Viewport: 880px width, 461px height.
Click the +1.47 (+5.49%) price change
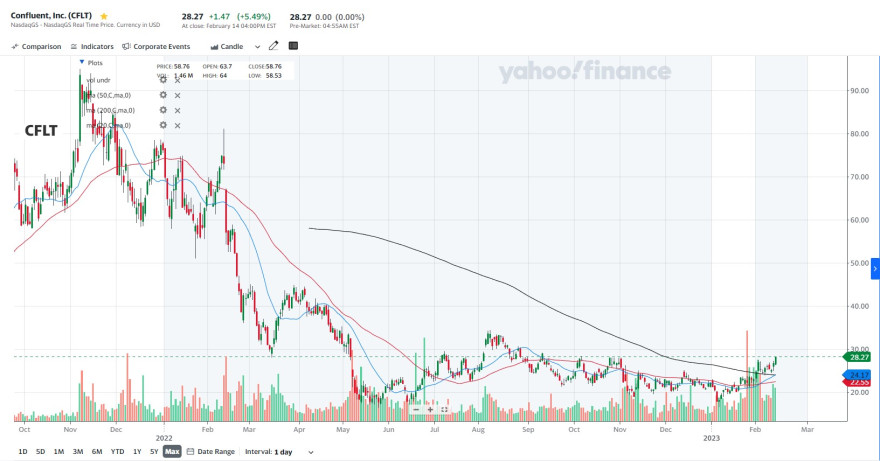[240, 17]
